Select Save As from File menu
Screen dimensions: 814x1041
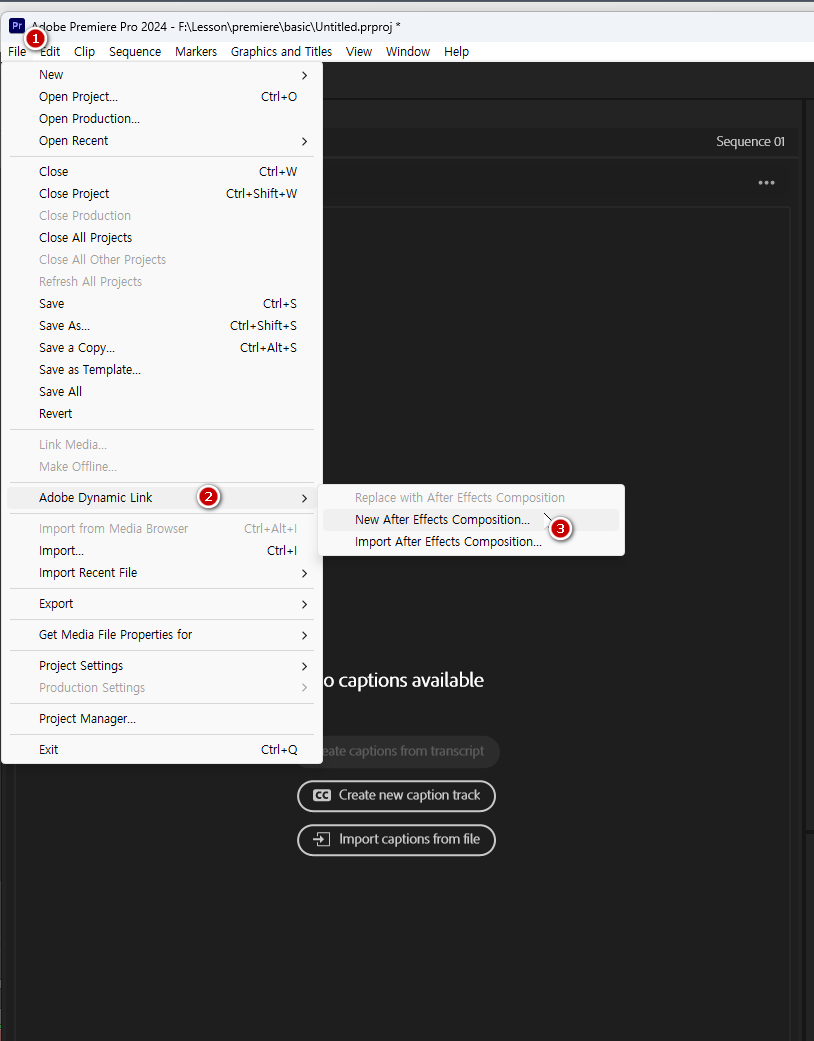pos(64,326)
